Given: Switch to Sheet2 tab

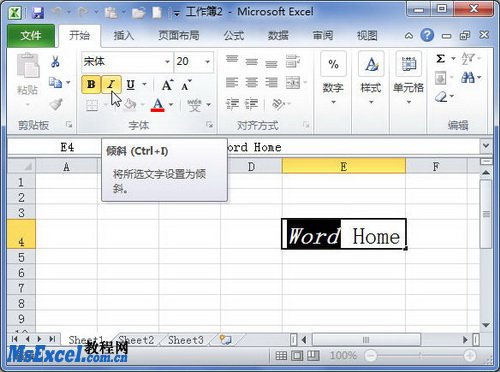Looking at the screenshot, I should [x=136, y=340].
